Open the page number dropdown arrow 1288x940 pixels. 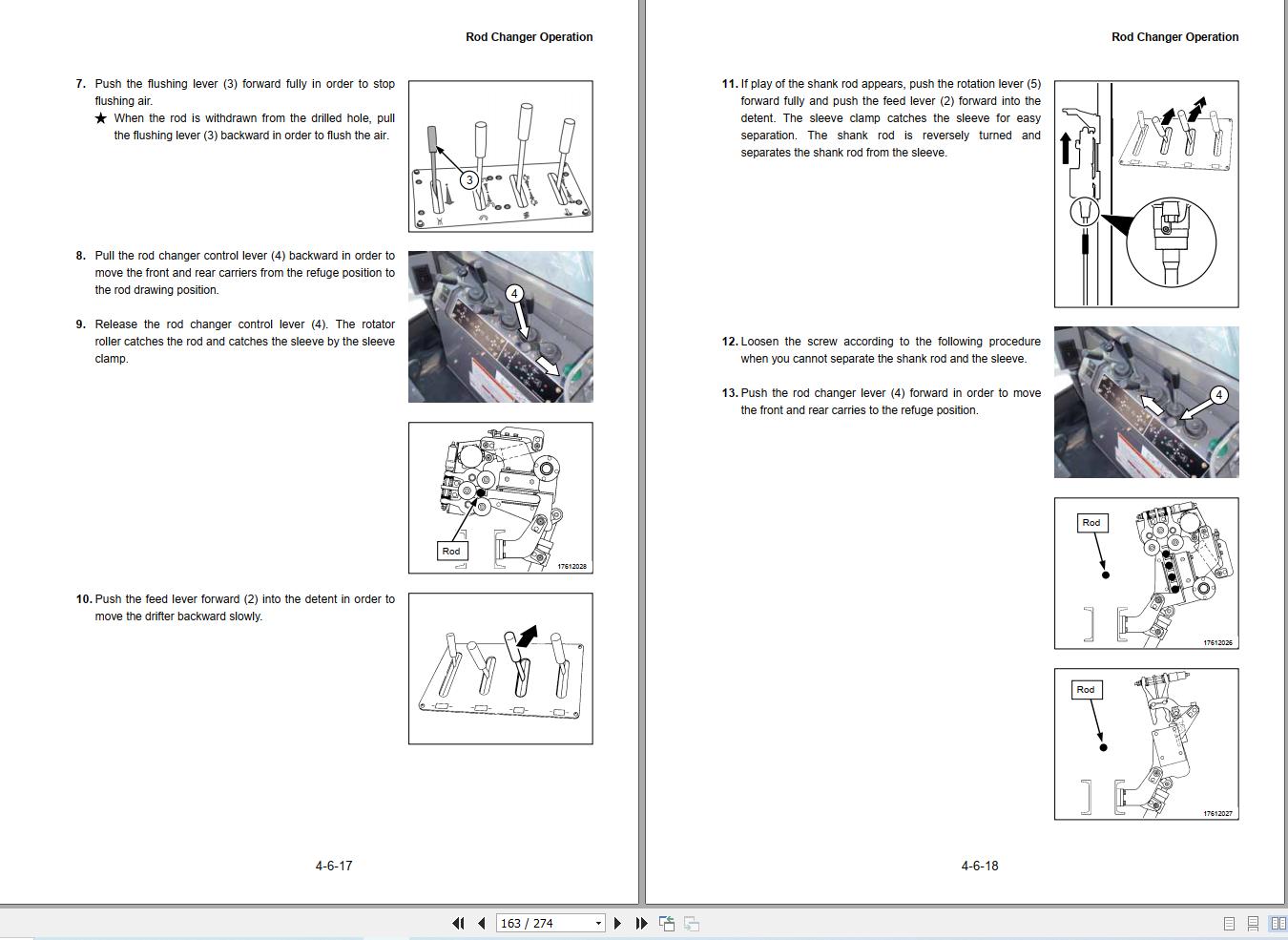click(x=598, y=923)
